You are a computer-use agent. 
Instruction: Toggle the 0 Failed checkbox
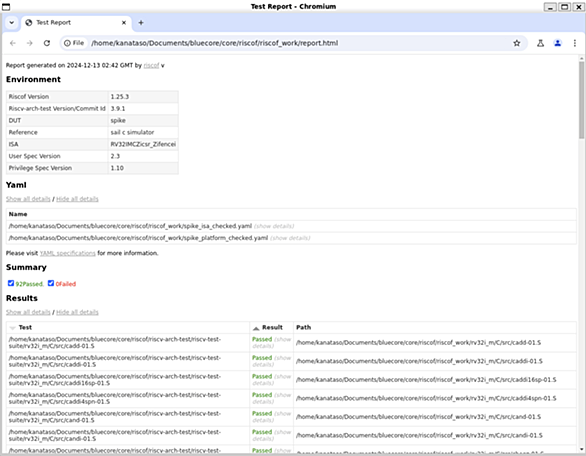51,283
